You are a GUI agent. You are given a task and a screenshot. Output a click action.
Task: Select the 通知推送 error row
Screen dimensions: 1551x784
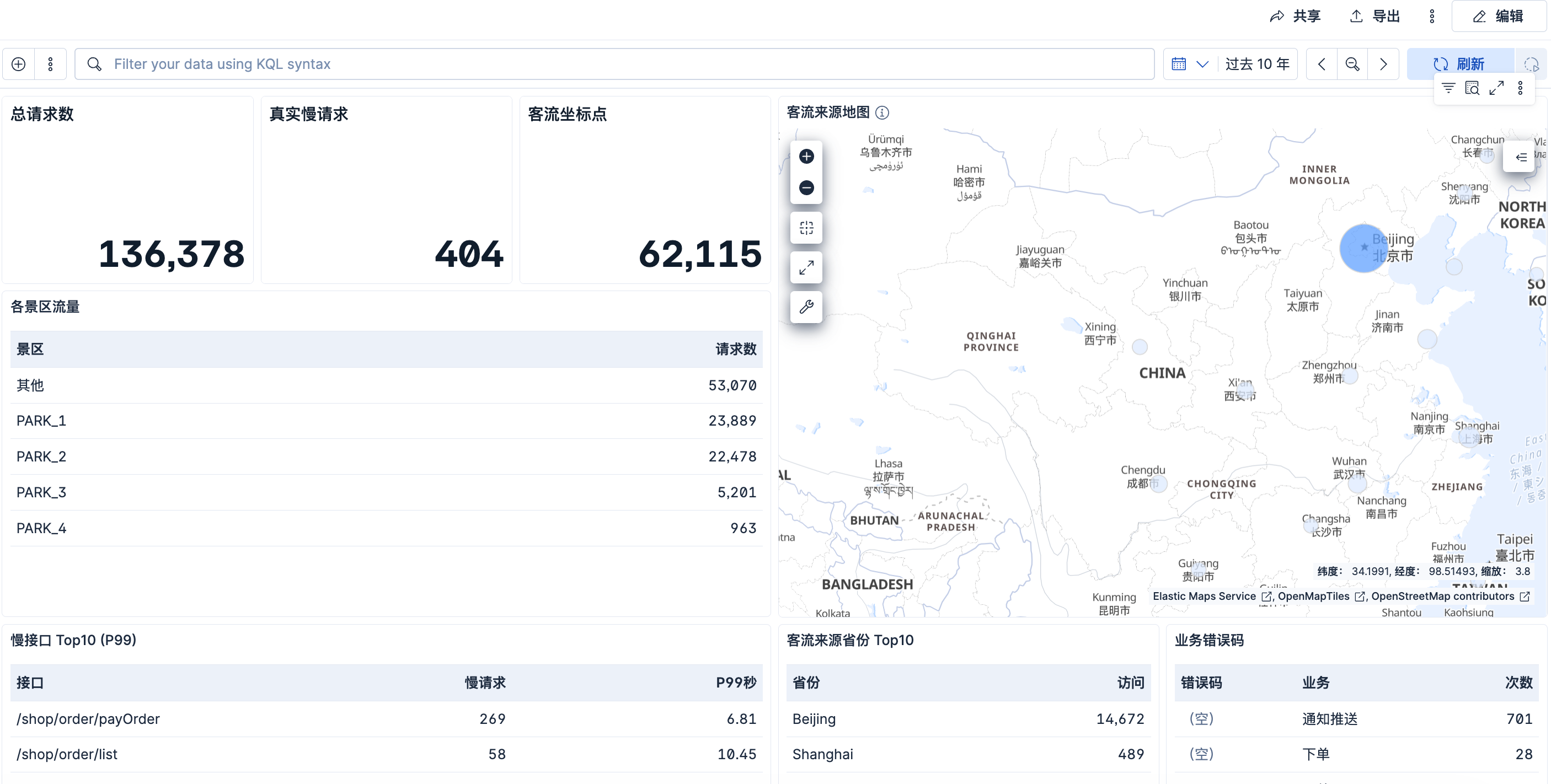pyautogui.click(x=1356, y=719)
